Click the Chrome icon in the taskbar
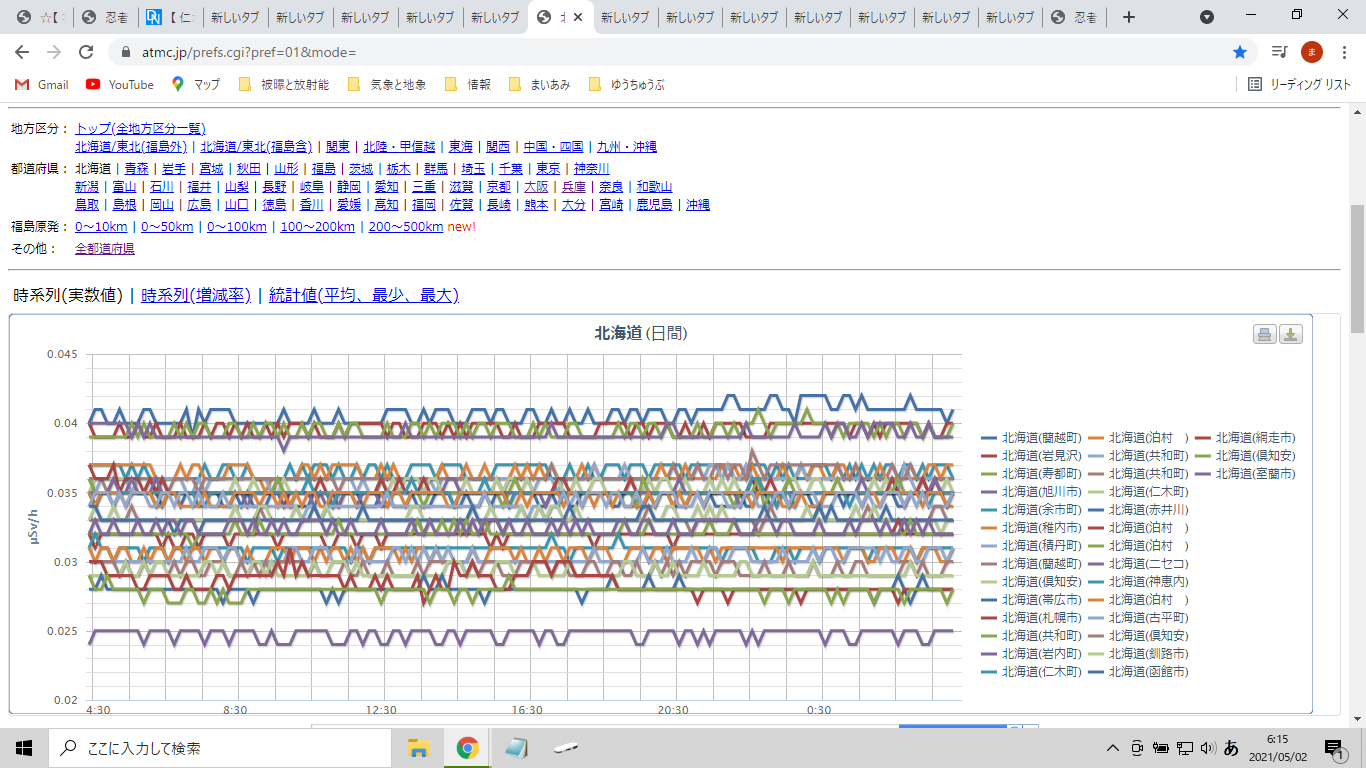 point(467,748)
